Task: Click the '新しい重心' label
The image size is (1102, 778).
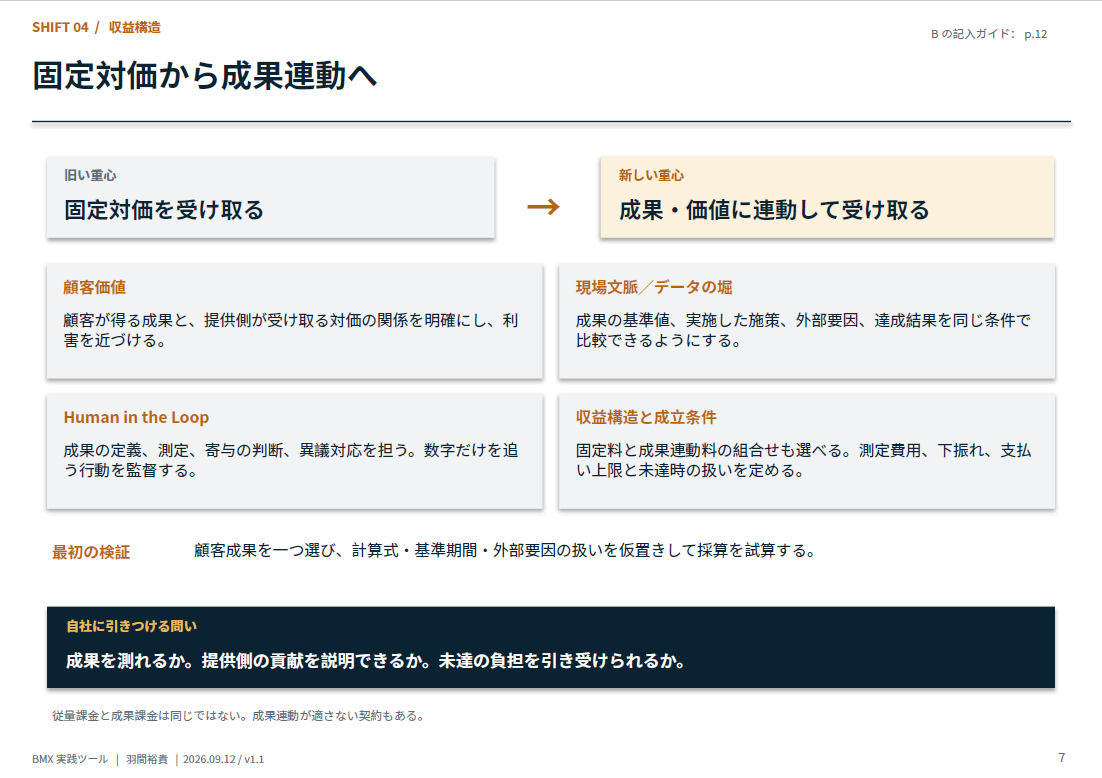Action: pos(651,176)
